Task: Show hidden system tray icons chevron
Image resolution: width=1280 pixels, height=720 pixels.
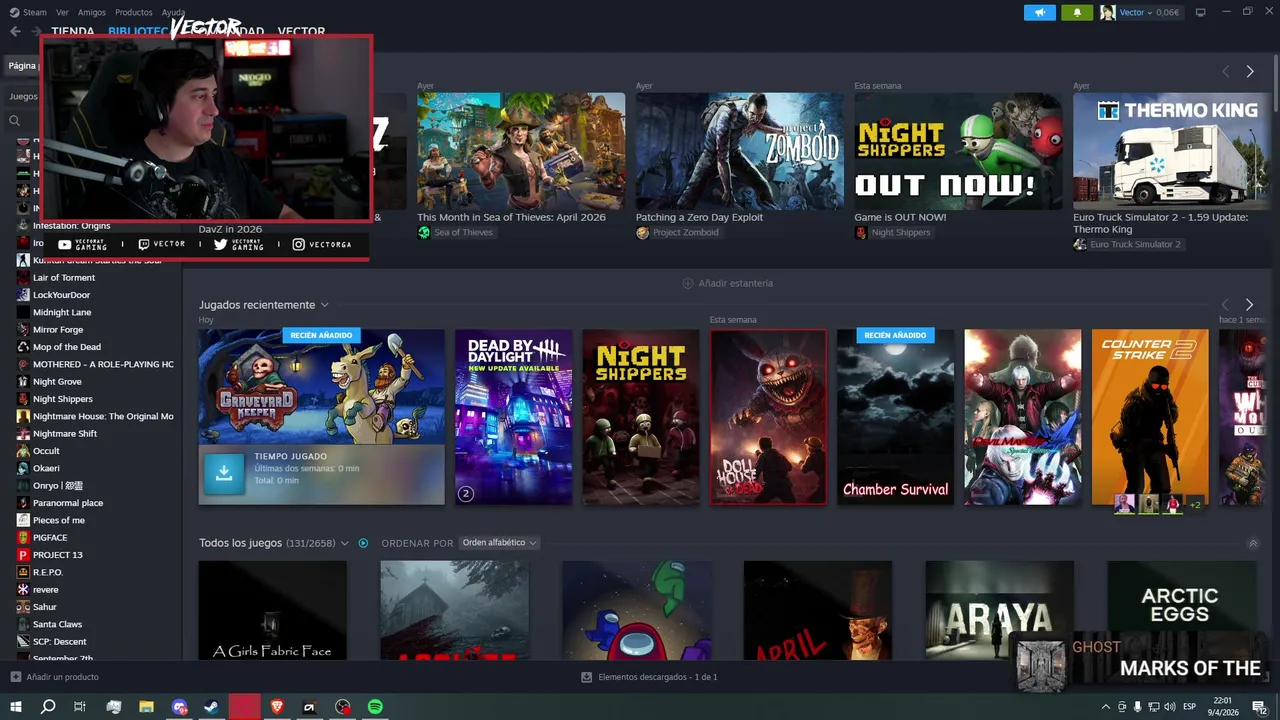Action: tap(1105, 707)
